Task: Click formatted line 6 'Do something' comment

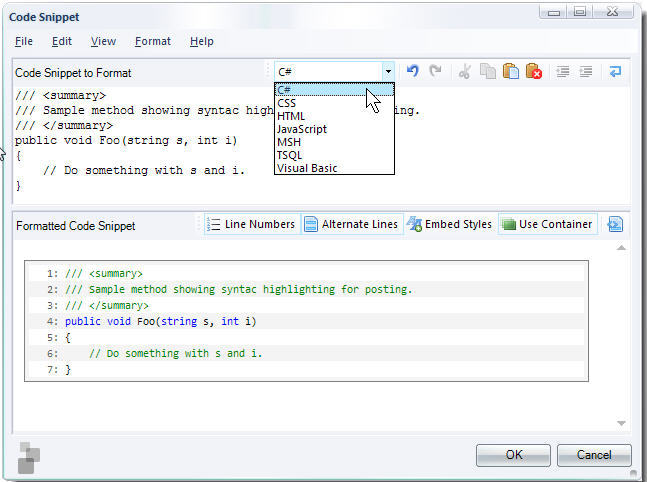Action: [175, 353]
